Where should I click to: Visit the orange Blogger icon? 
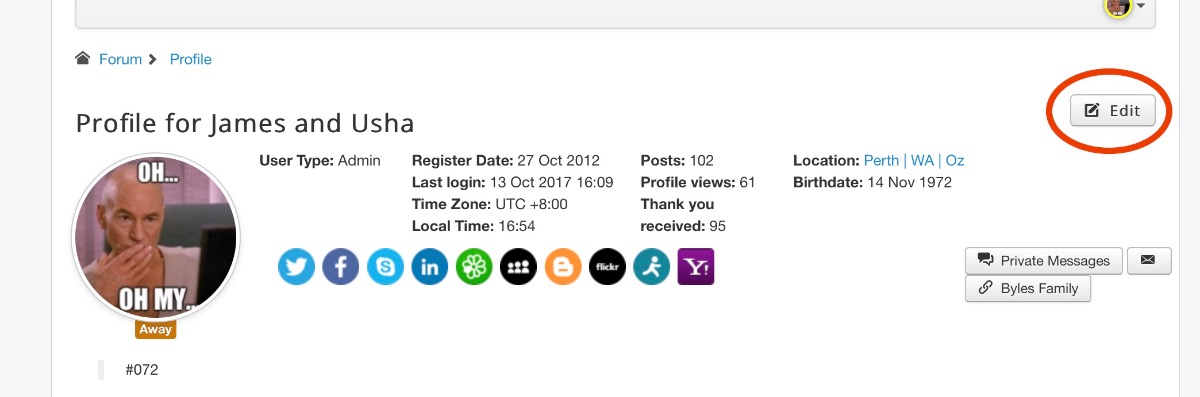pyautogui.click(x=563, y=267)
